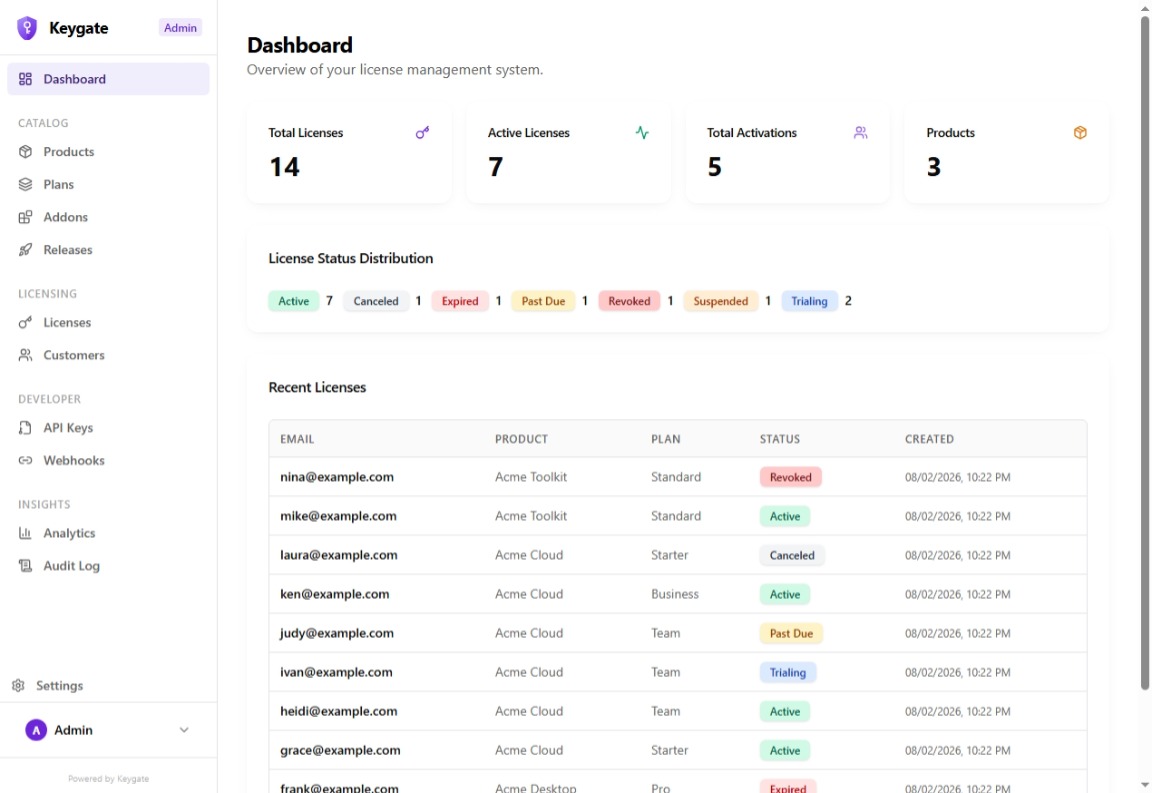This screenshot has height=793, width=1152.
Task: Click the Active status badge in distribution
Action: pos(293,301)
